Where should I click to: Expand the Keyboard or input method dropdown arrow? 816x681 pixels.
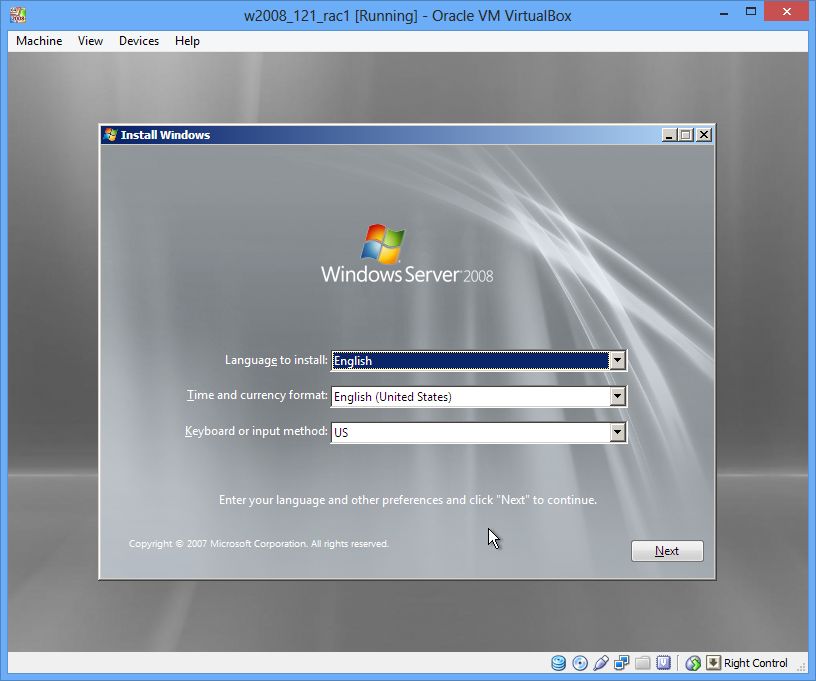tap(617, 432)
